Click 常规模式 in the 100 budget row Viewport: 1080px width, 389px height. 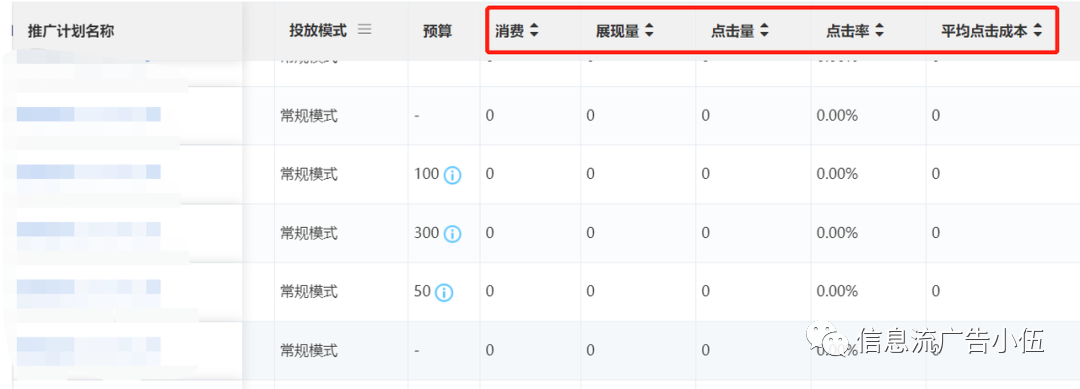coord(309,174)
